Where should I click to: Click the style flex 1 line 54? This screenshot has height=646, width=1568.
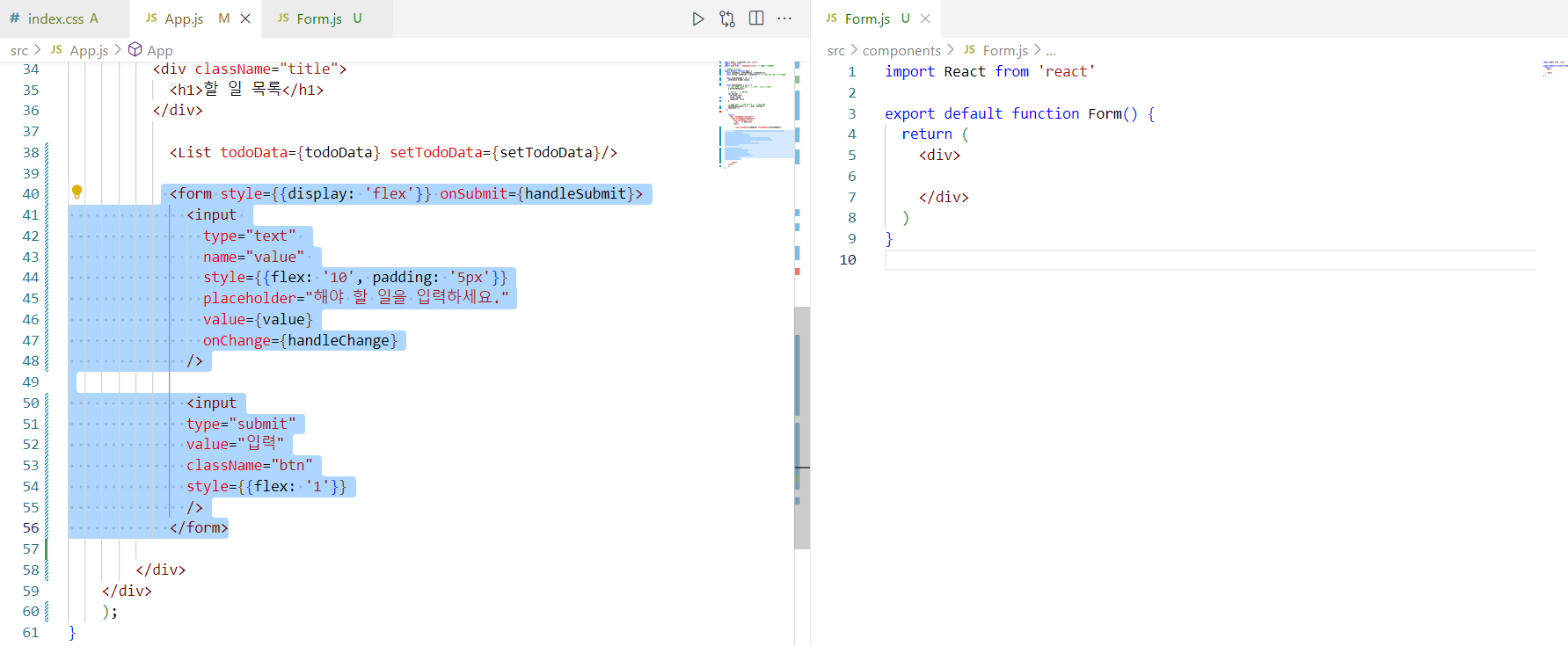click(x=266, y=486)
